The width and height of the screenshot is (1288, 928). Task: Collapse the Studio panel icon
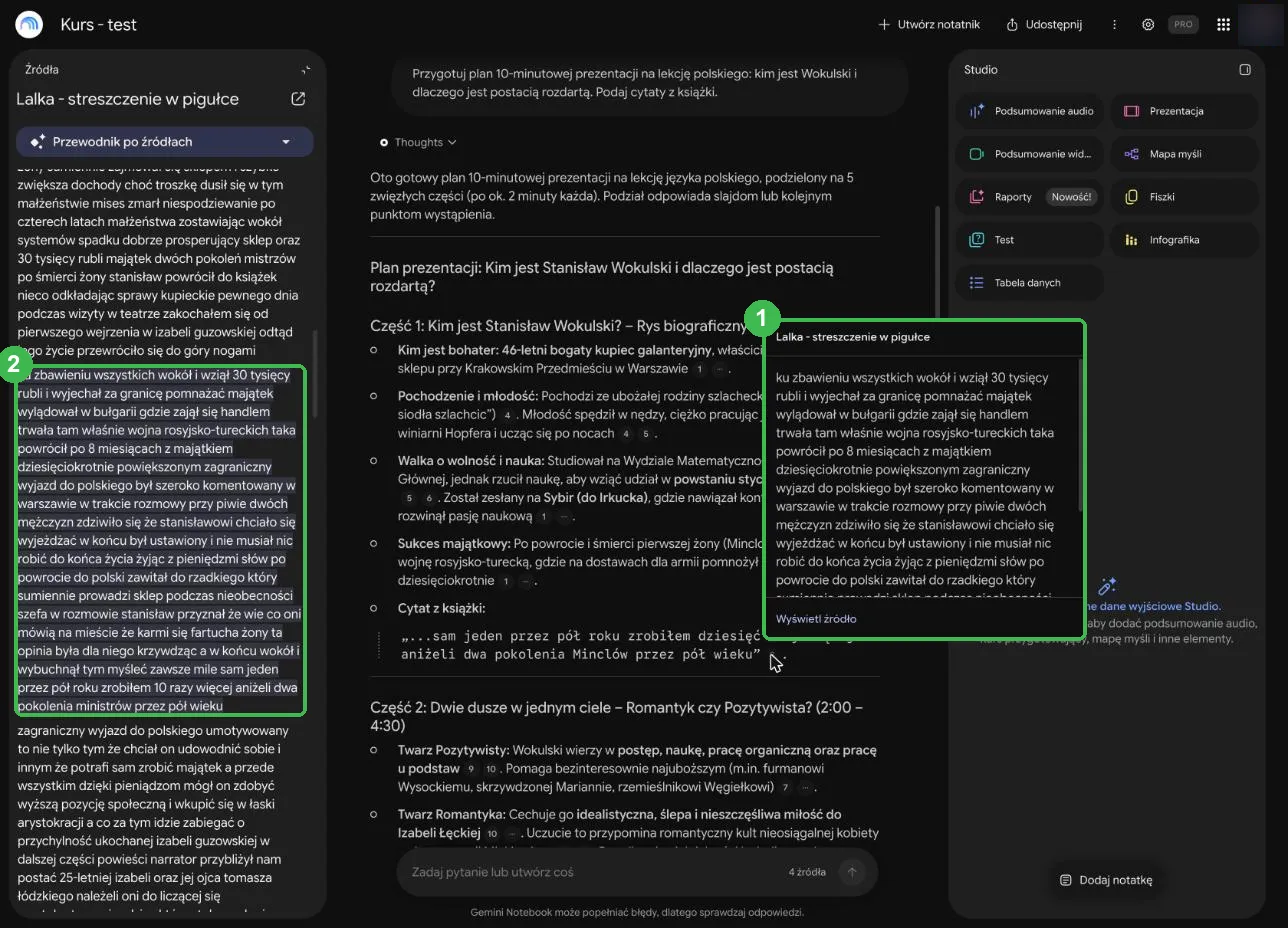(x=1245, y=70)
